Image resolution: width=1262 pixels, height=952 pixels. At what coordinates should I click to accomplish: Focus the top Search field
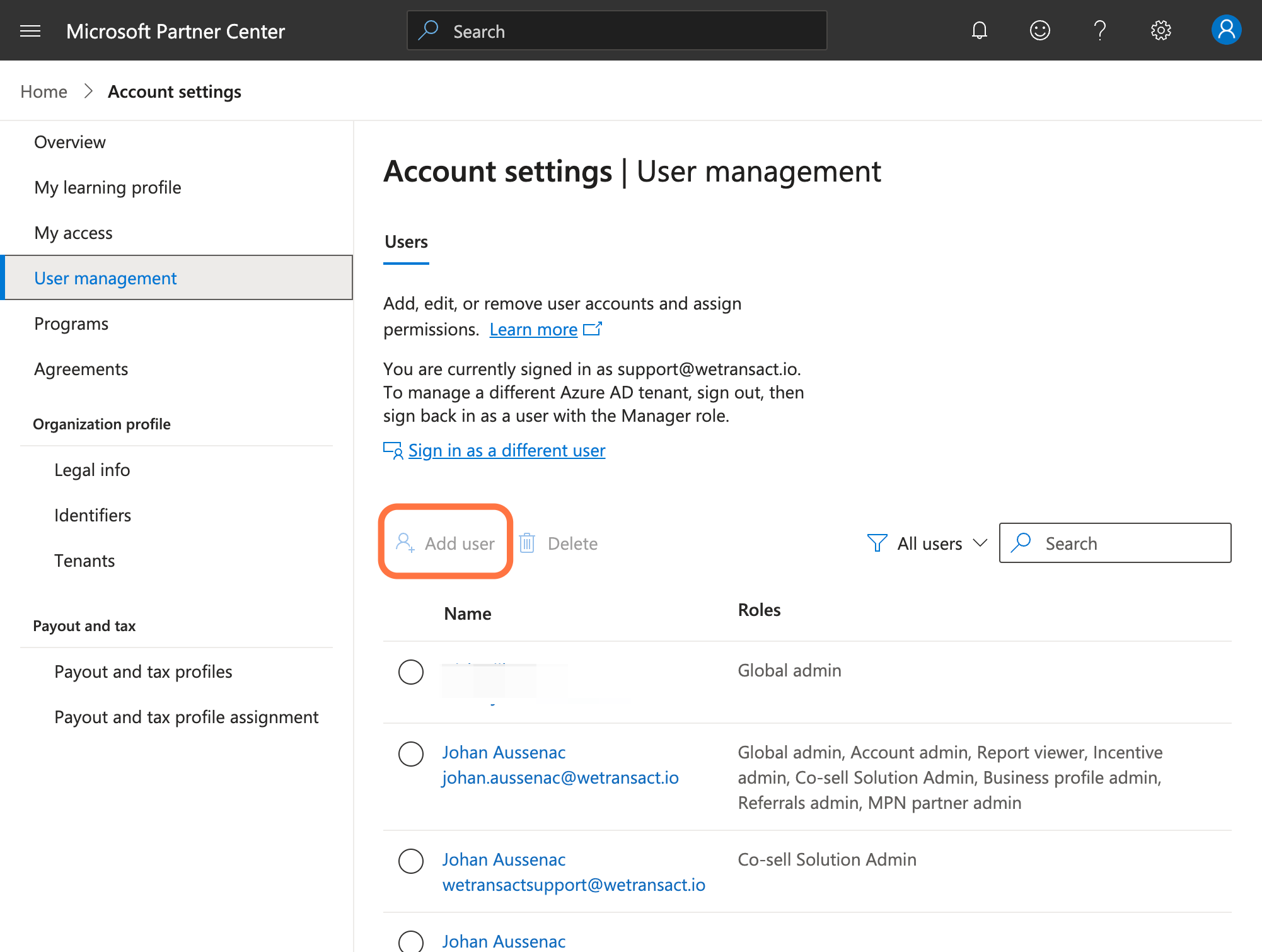click(x=617, y=30)
